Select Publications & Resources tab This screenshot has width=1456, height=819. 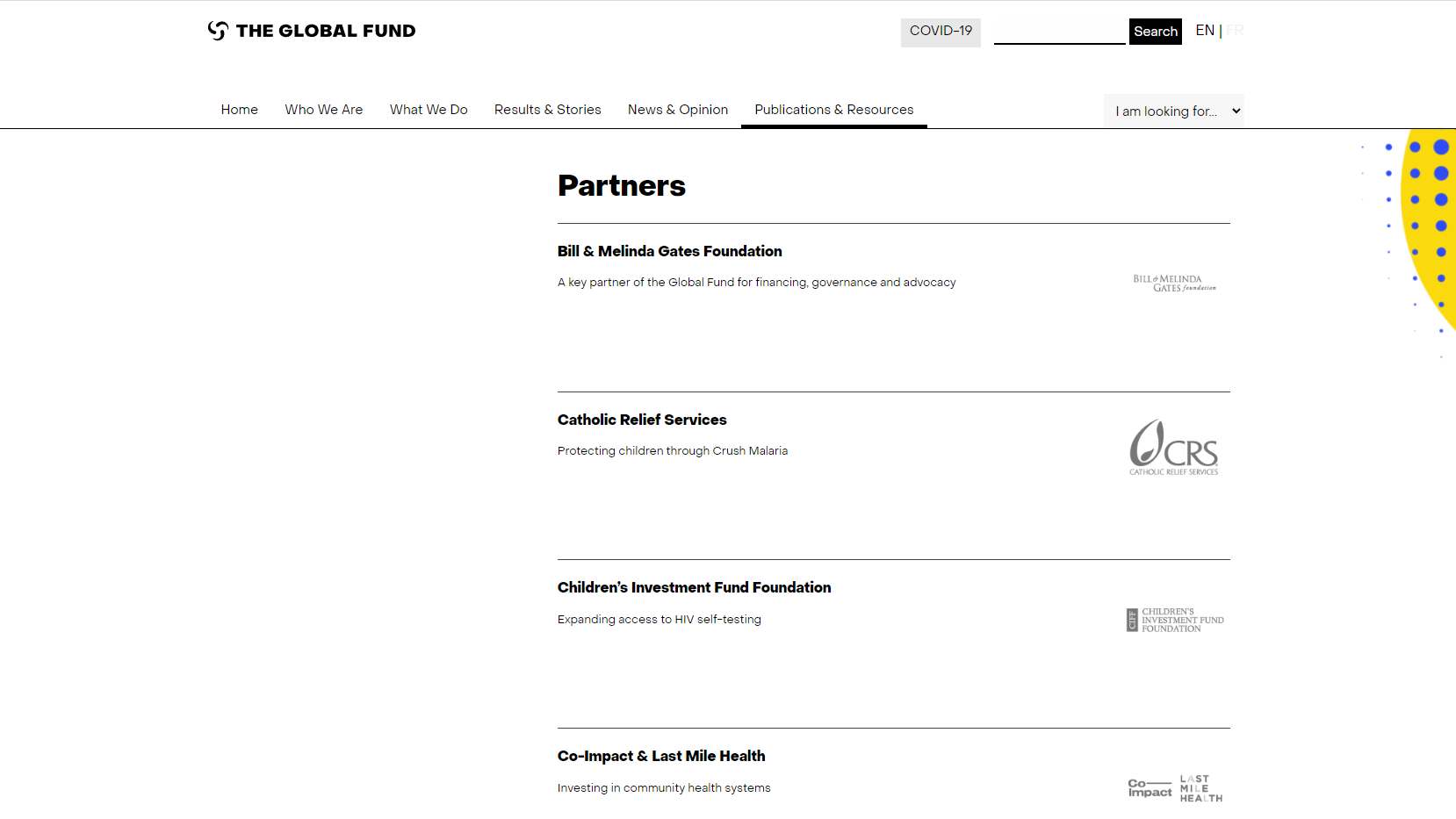pyautogui.click(x=833, y=110)
